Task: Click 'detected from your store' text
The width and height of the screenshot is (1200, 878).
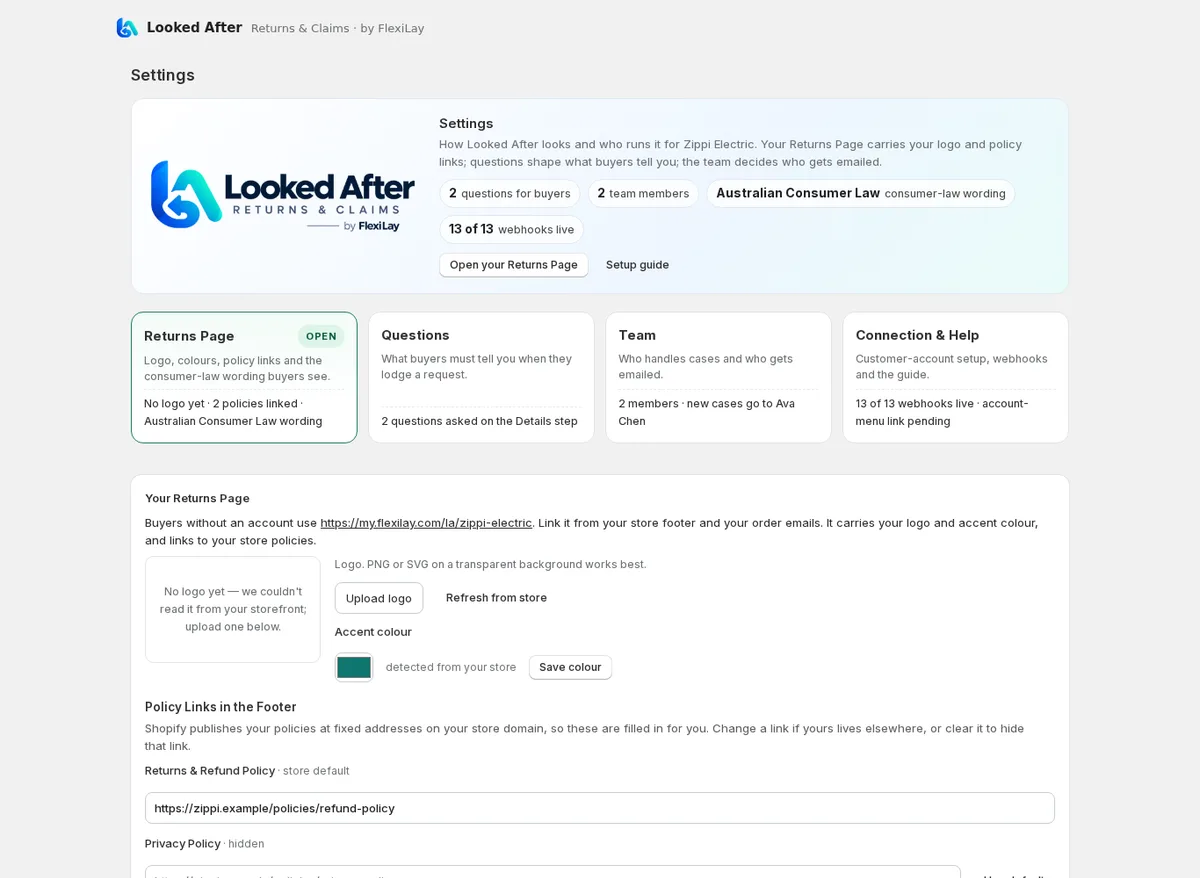Action: coord(451,667)
